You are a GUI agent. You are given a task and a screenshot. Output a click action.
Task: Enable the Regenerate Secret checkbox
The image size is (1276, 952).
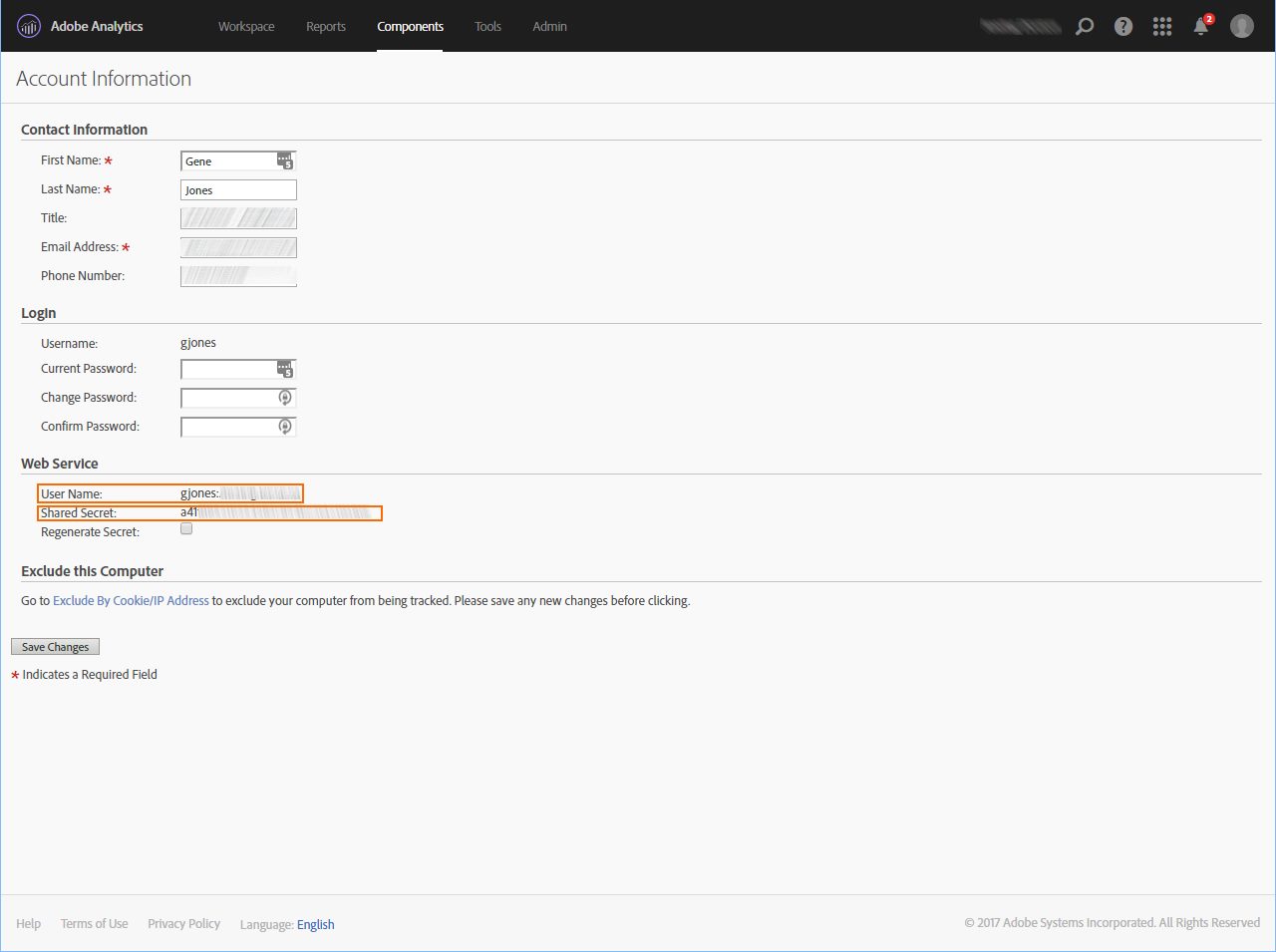click(186, 529)
